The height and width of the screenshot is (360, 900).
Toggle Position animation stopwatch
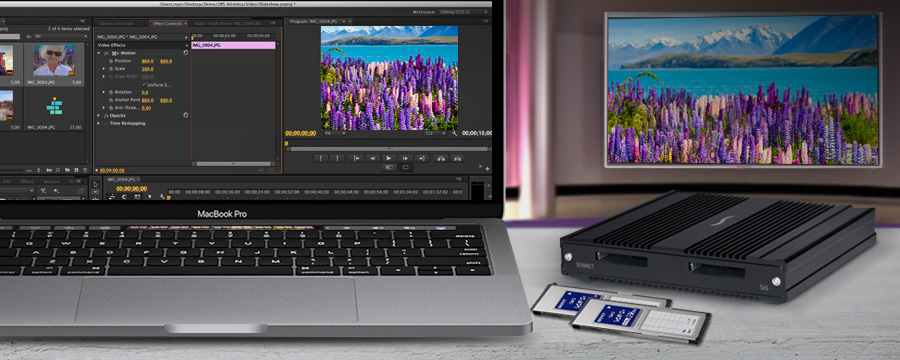[111, 60]
